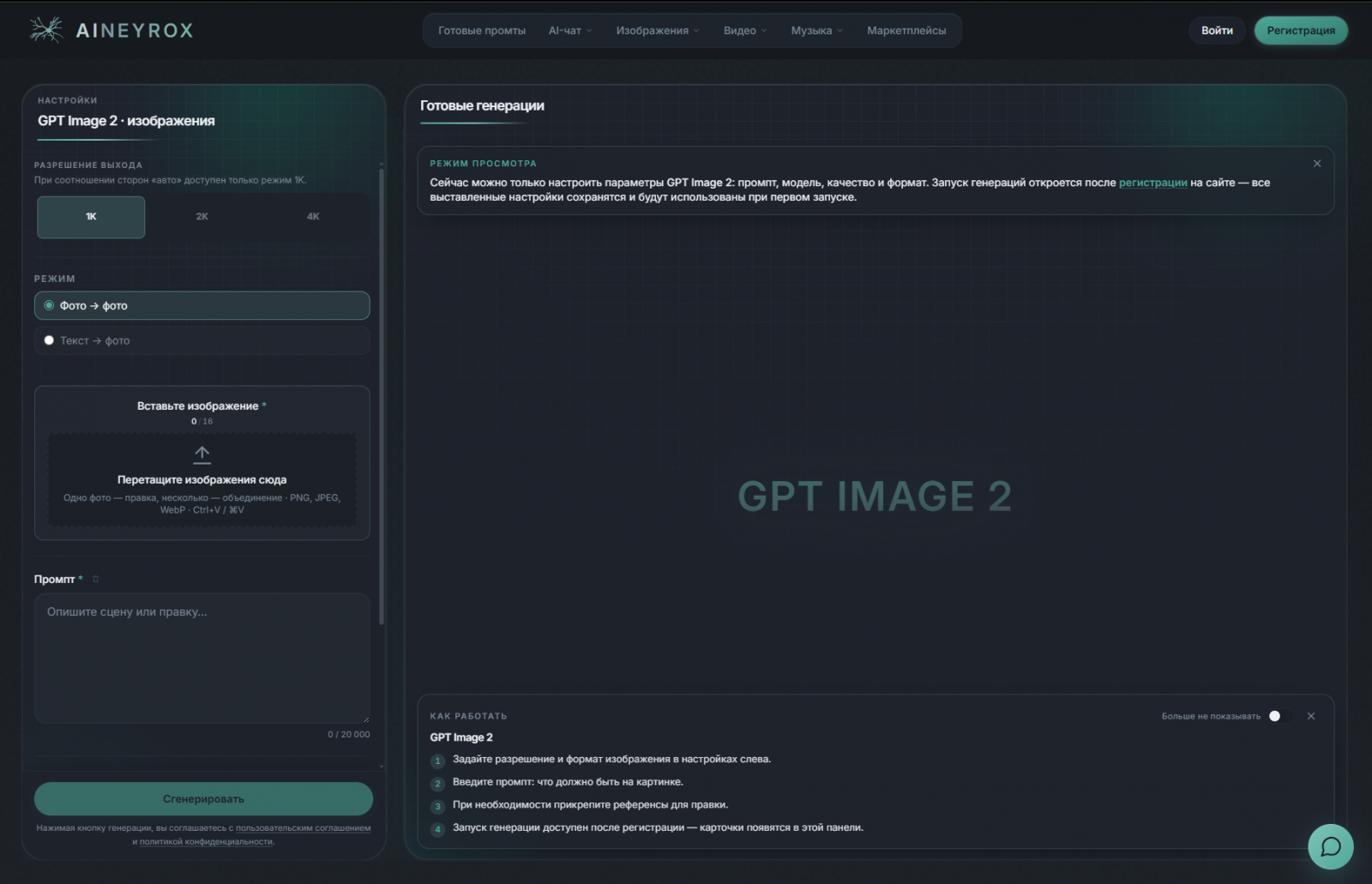Image resolution: width=1372 pixels, height=884 pixels.
Task: Click the GPT Image 2 · изображения title
Action: tap(126, 121)
